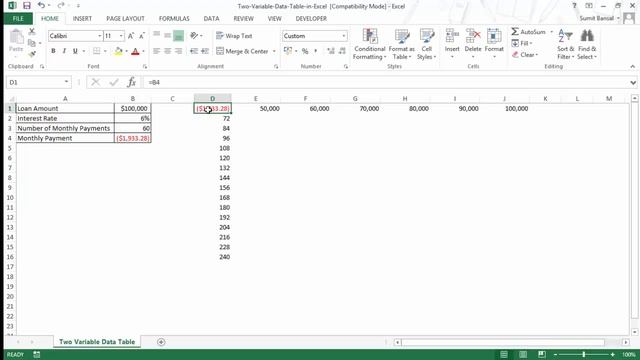Open Conditional Formatting menu
Viewport: 640px width, 360px height.
point(369,44)
